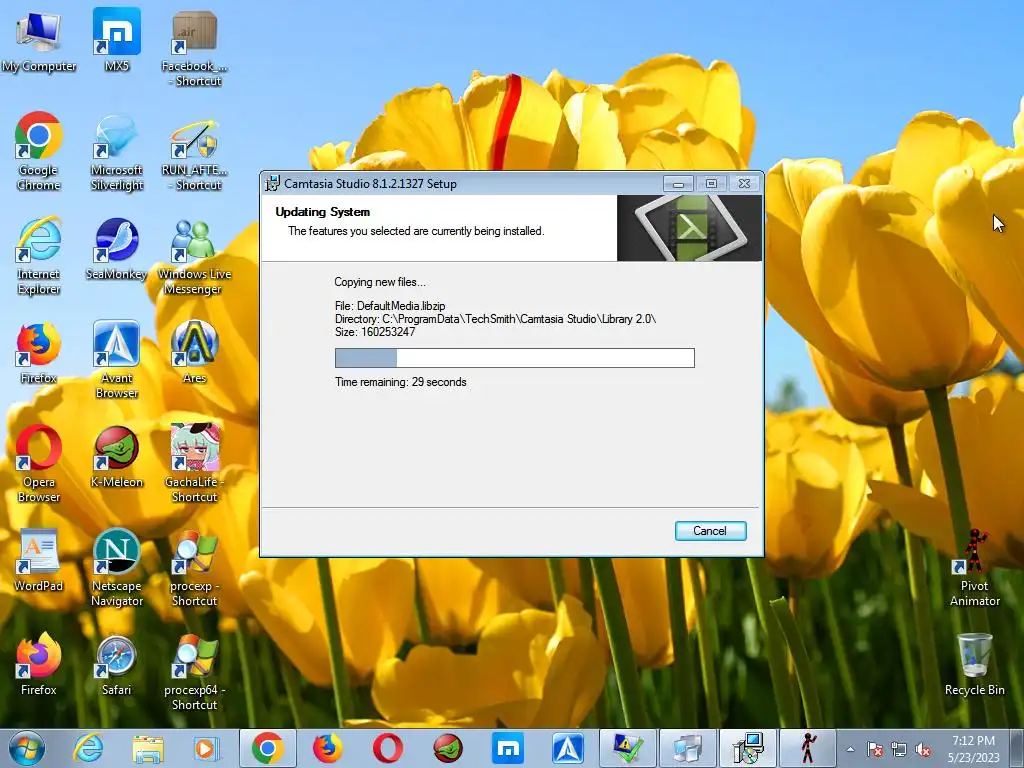The image size is (1024, 768).
Task: Launch the MX5 browser shortcut
Action: pos(116,41)
